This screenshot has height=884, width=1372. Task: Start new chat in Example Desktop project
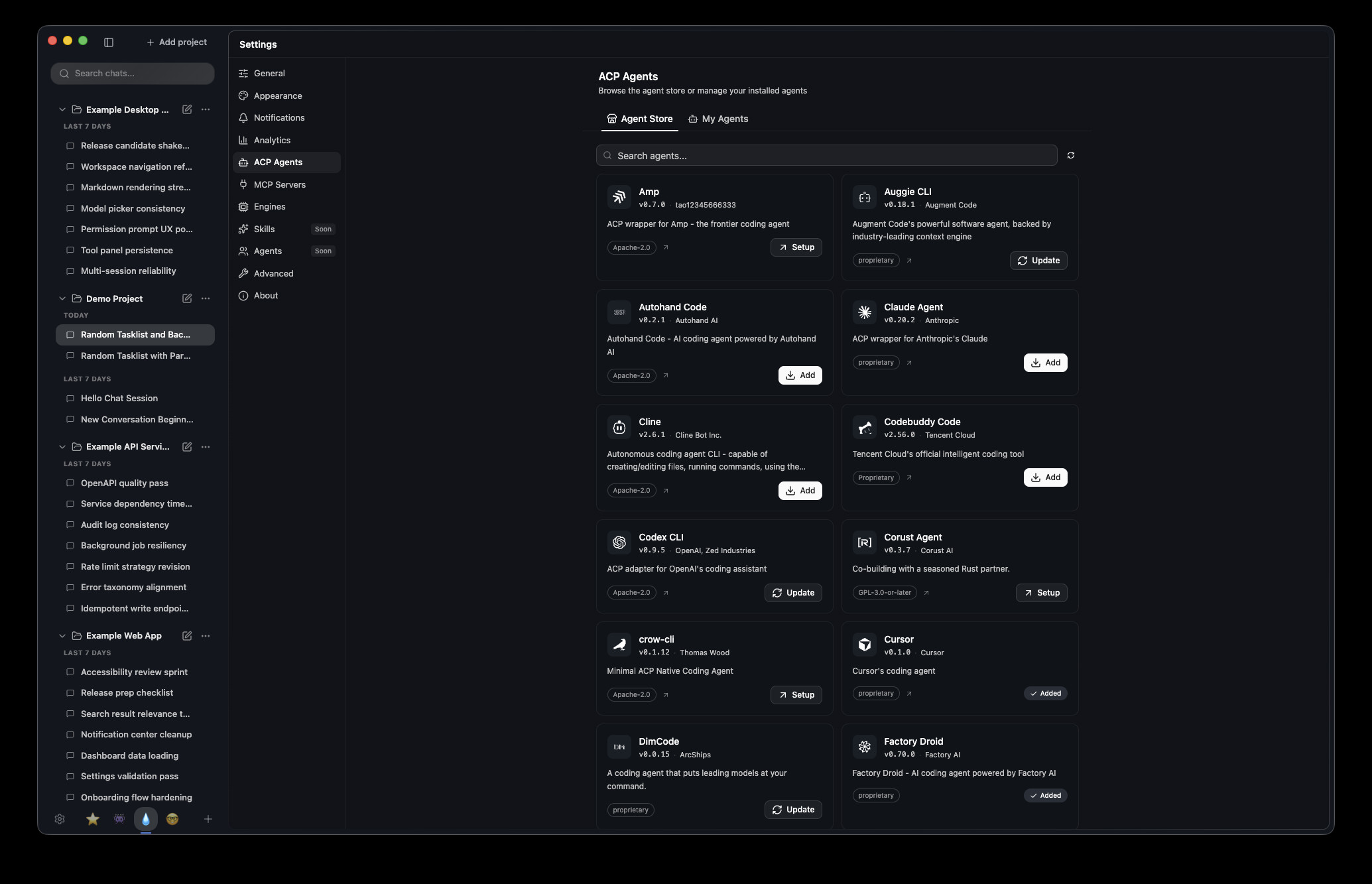click(187, 109)
